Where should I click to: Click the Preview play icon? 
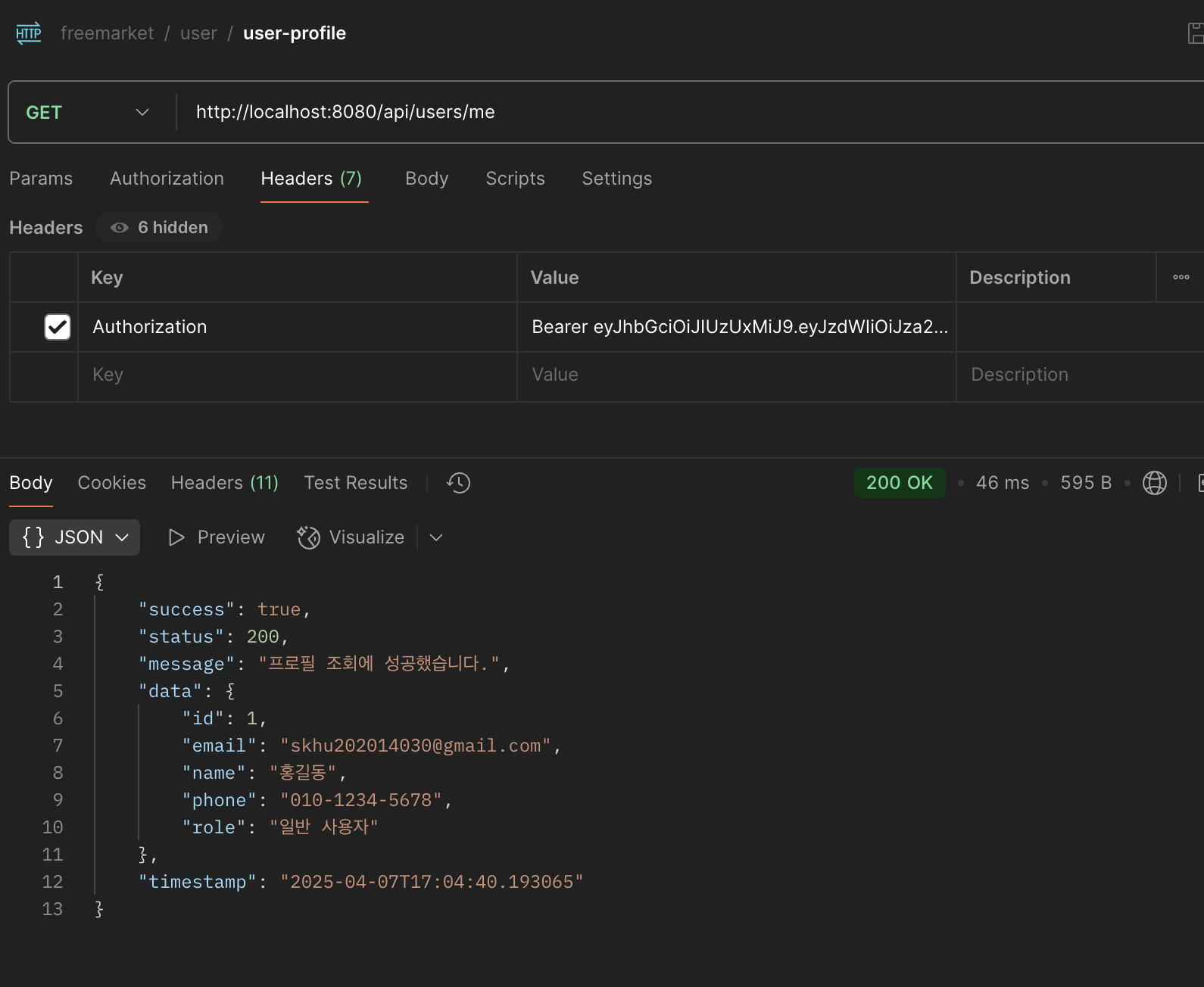tap(176, 537)
